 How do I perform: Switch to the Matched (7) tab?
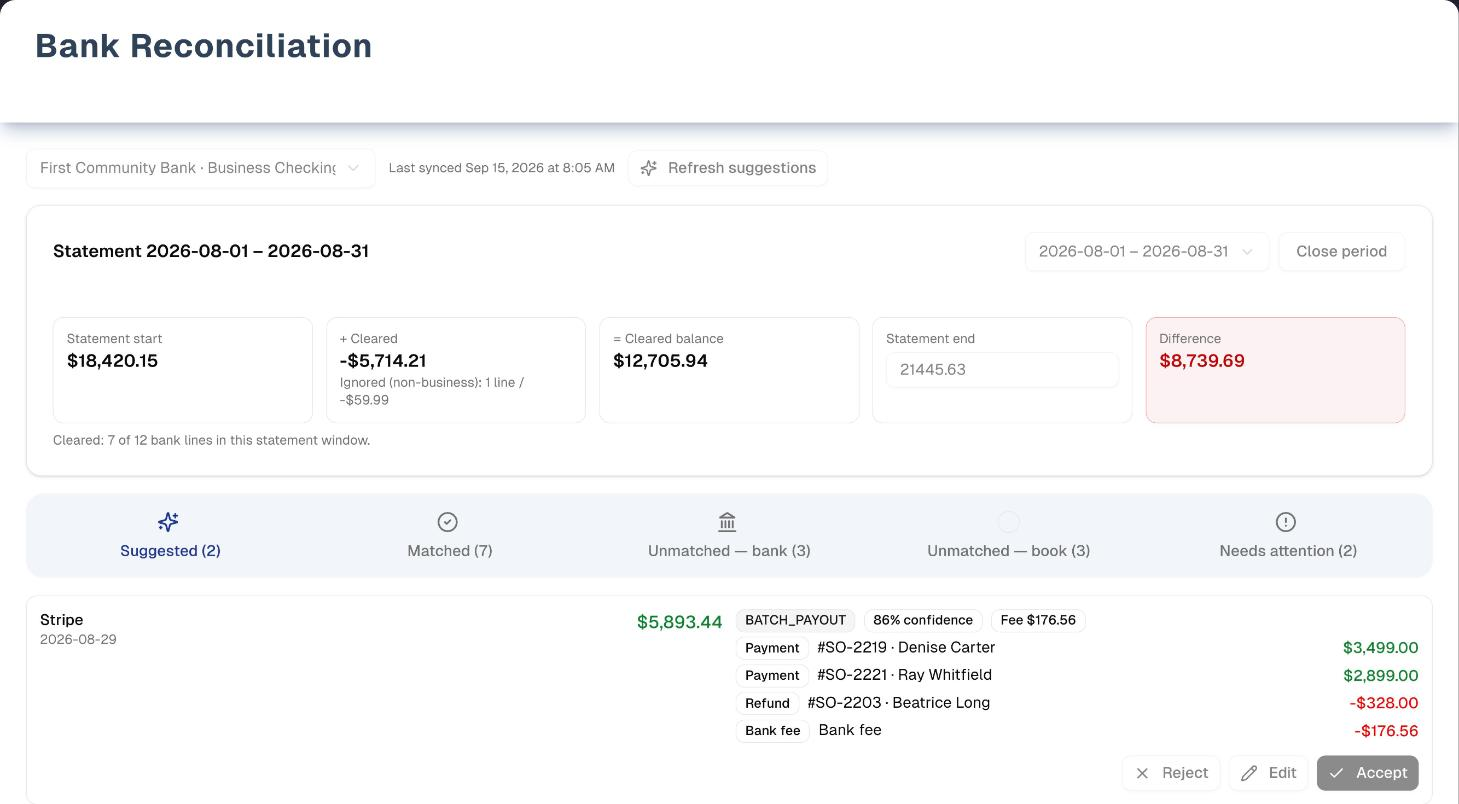pyautogui.click(x=450, y=535)
